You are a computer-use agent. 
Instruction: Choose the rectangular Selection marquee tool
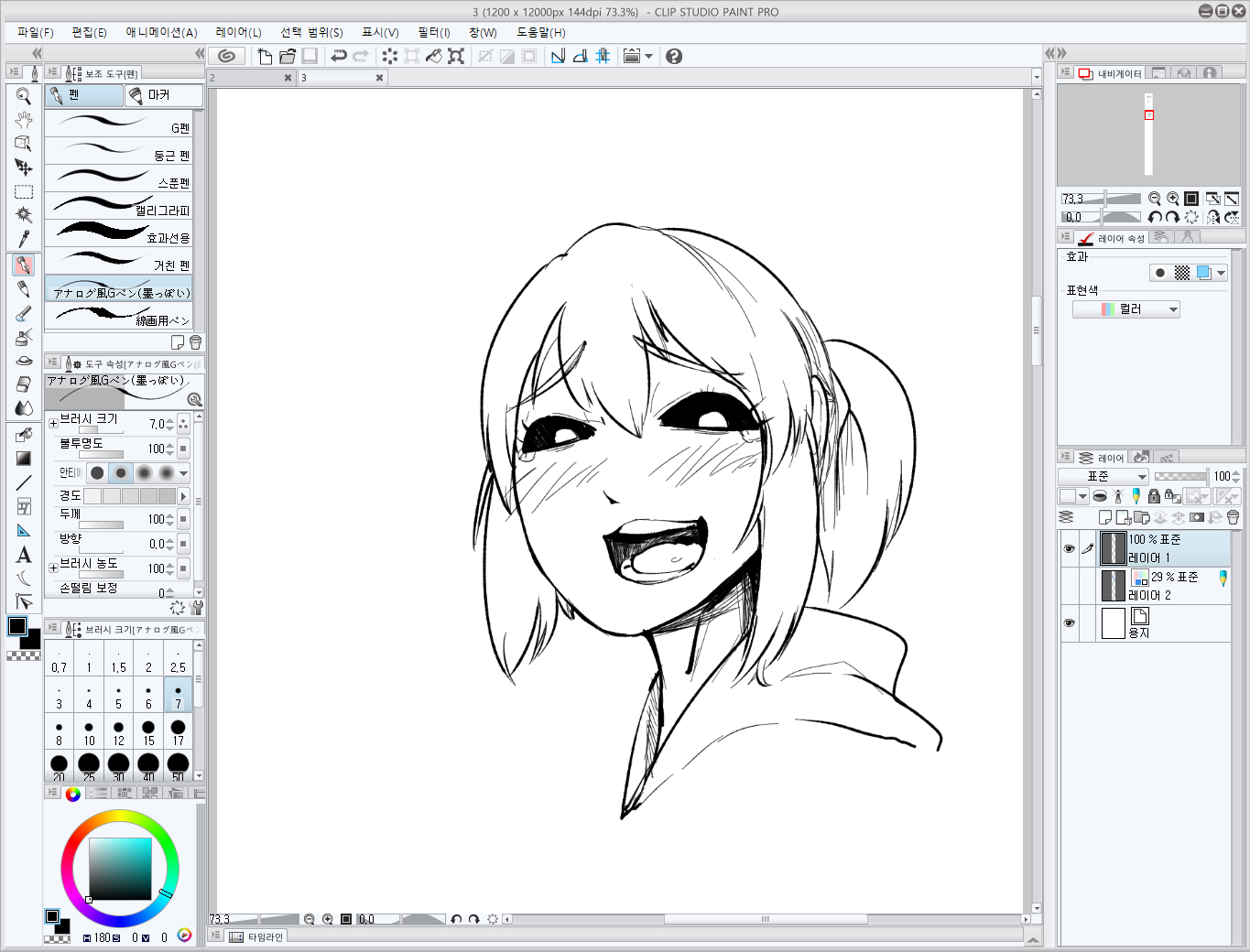(24, 192)
